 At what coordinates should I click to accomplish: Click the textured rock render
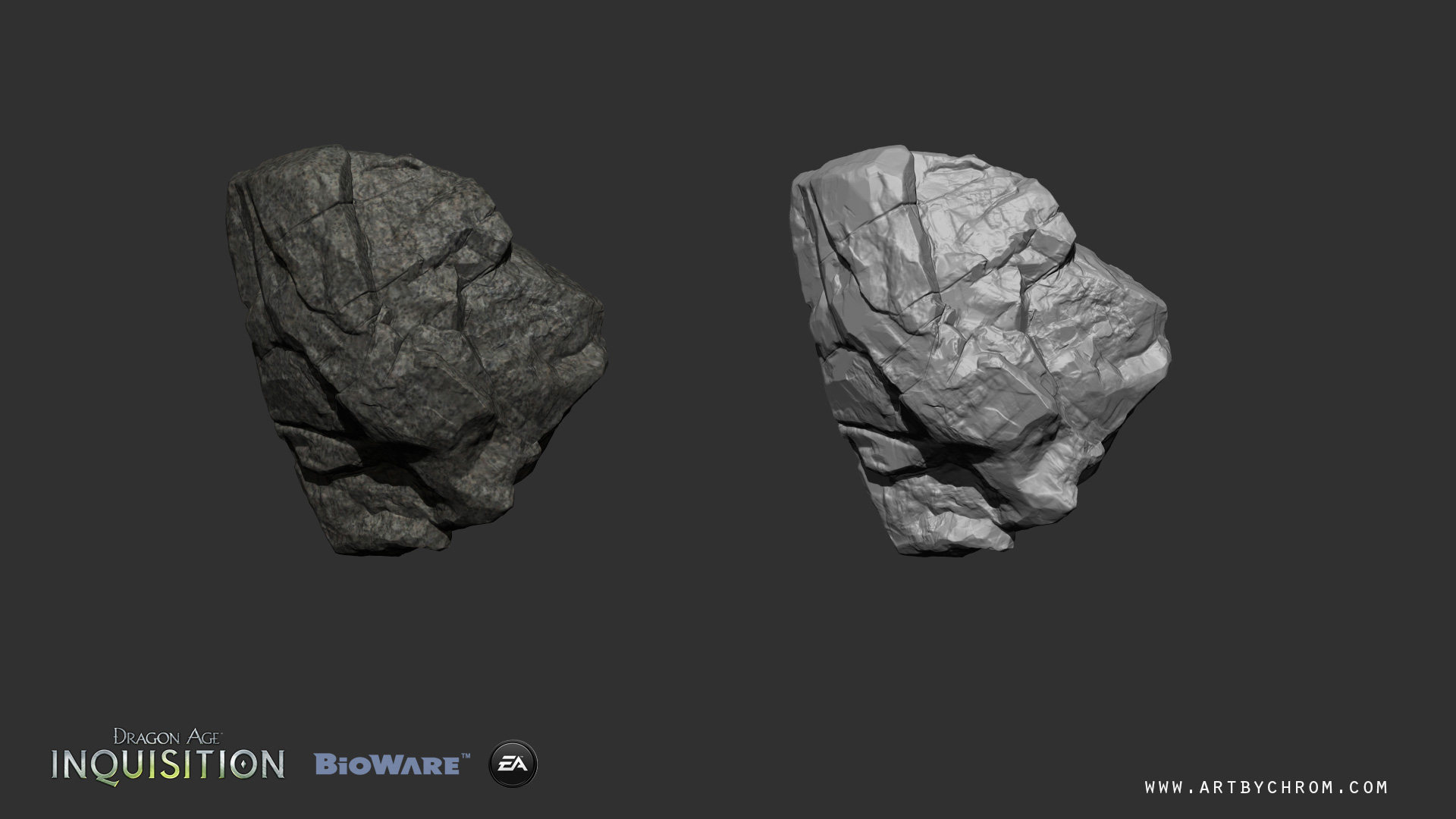(416, 350)
